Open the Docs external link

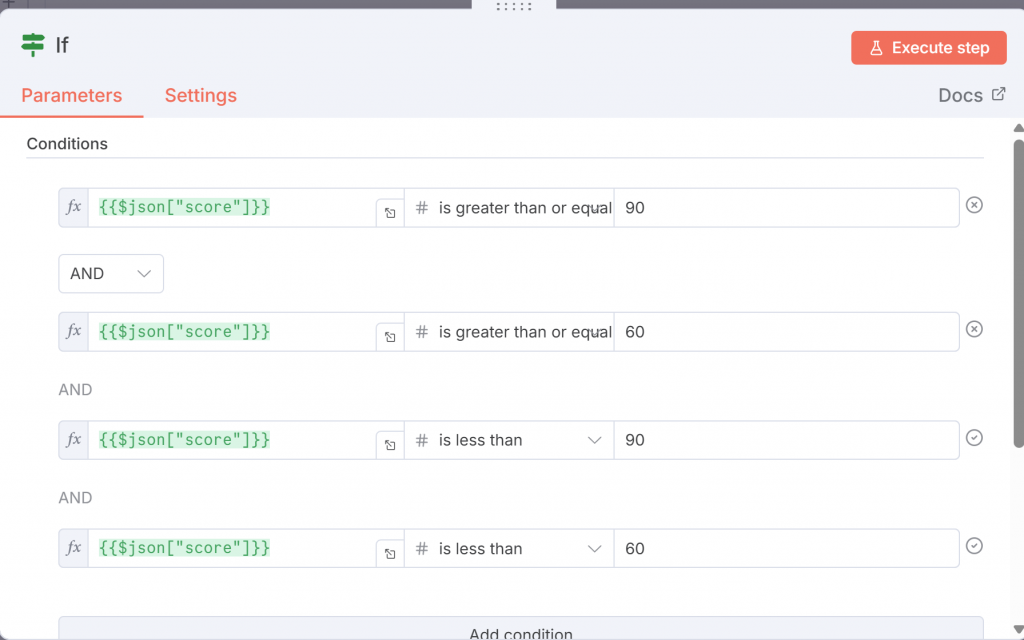click(x=972, y=95)
